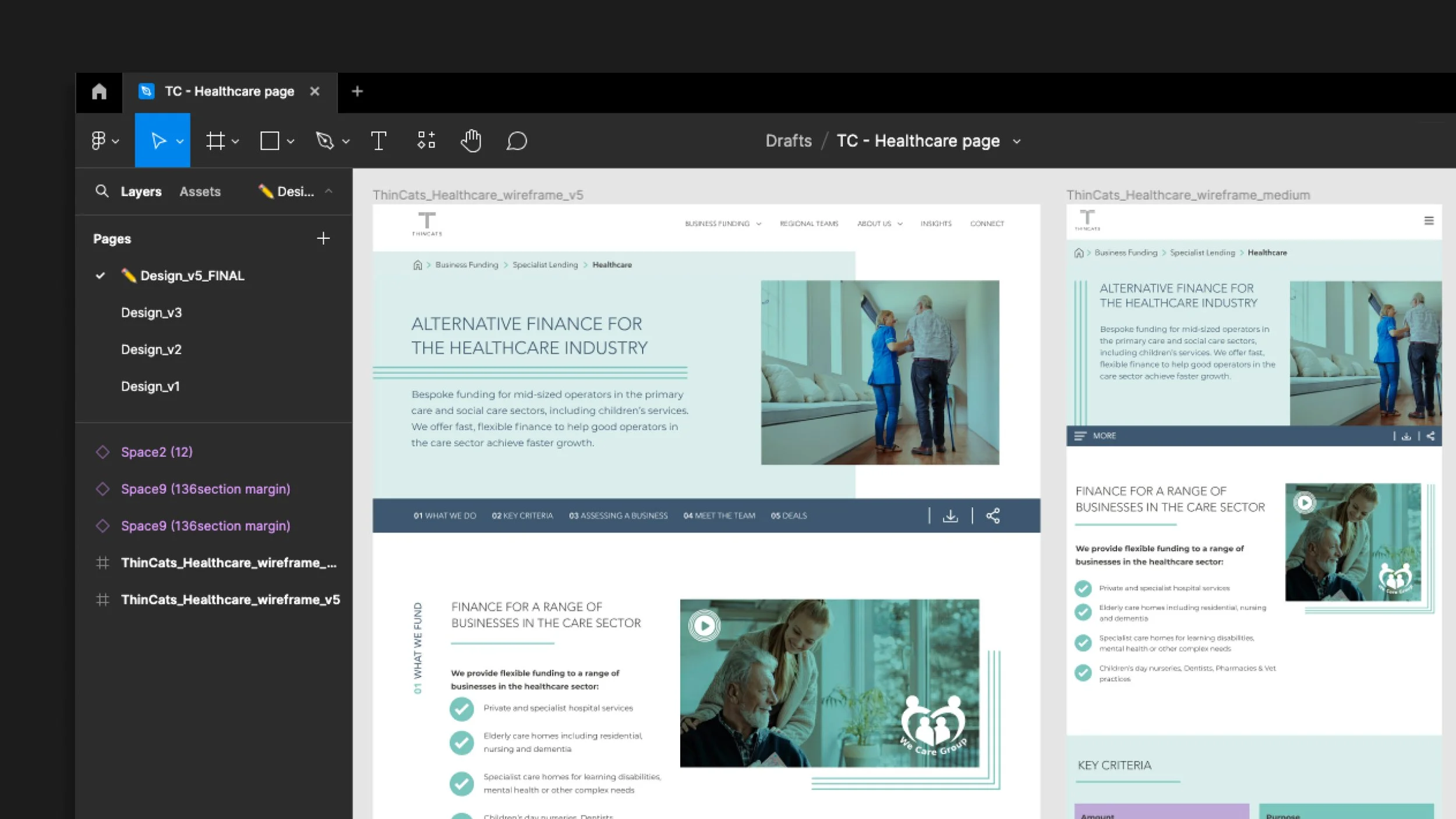Open the Resources components tool
Screen dimensions: 1456x819
[426, 141]
